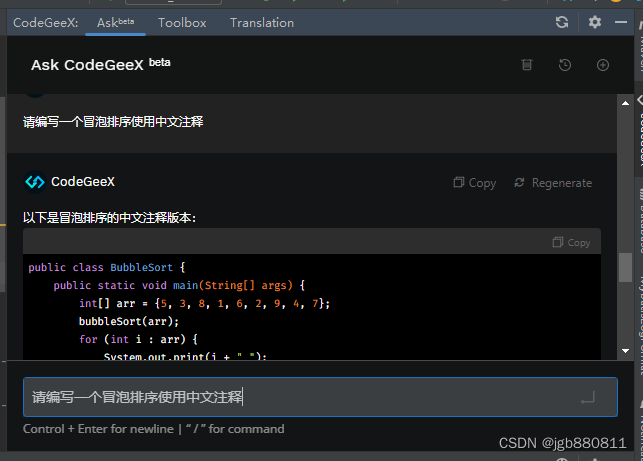Open CodeGeeX settings gear
This screenshot has height=461, width=643.
point(595,22)
